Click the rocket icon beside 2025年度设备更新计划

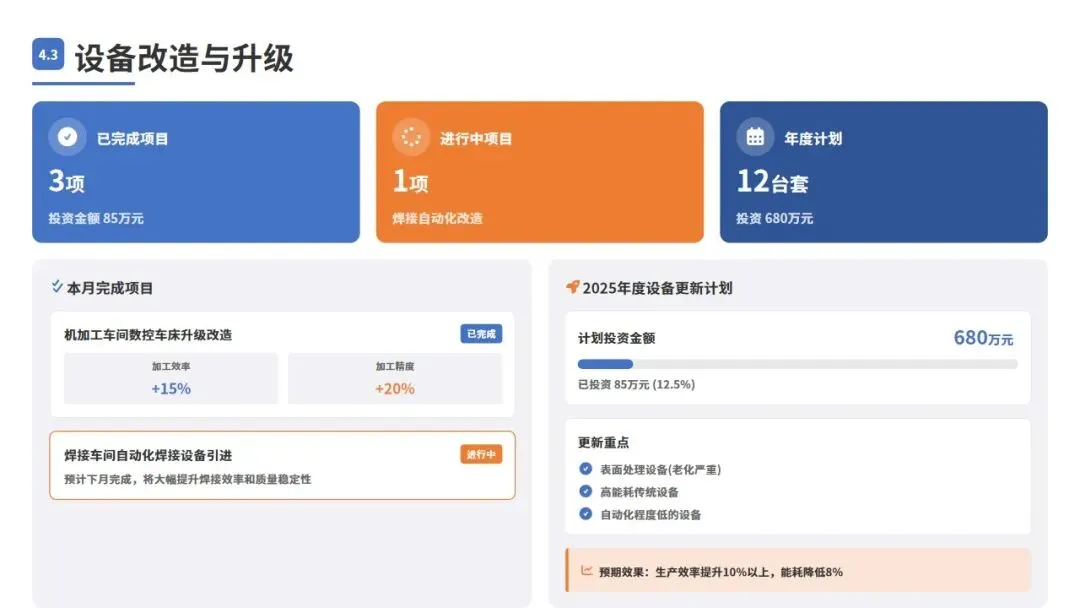[x=572, y=286]
